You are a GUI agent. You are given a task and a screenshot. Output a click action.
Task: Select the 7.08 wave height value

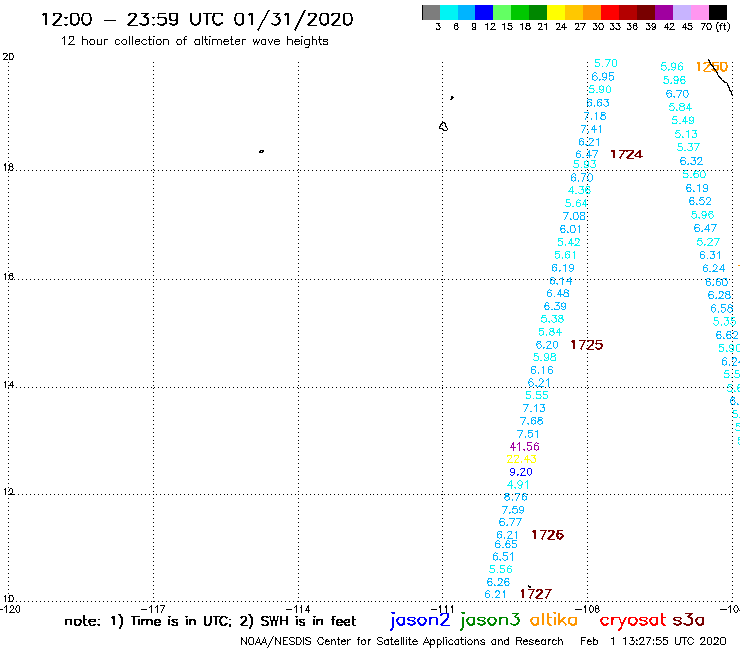click(x=574, y=216)
